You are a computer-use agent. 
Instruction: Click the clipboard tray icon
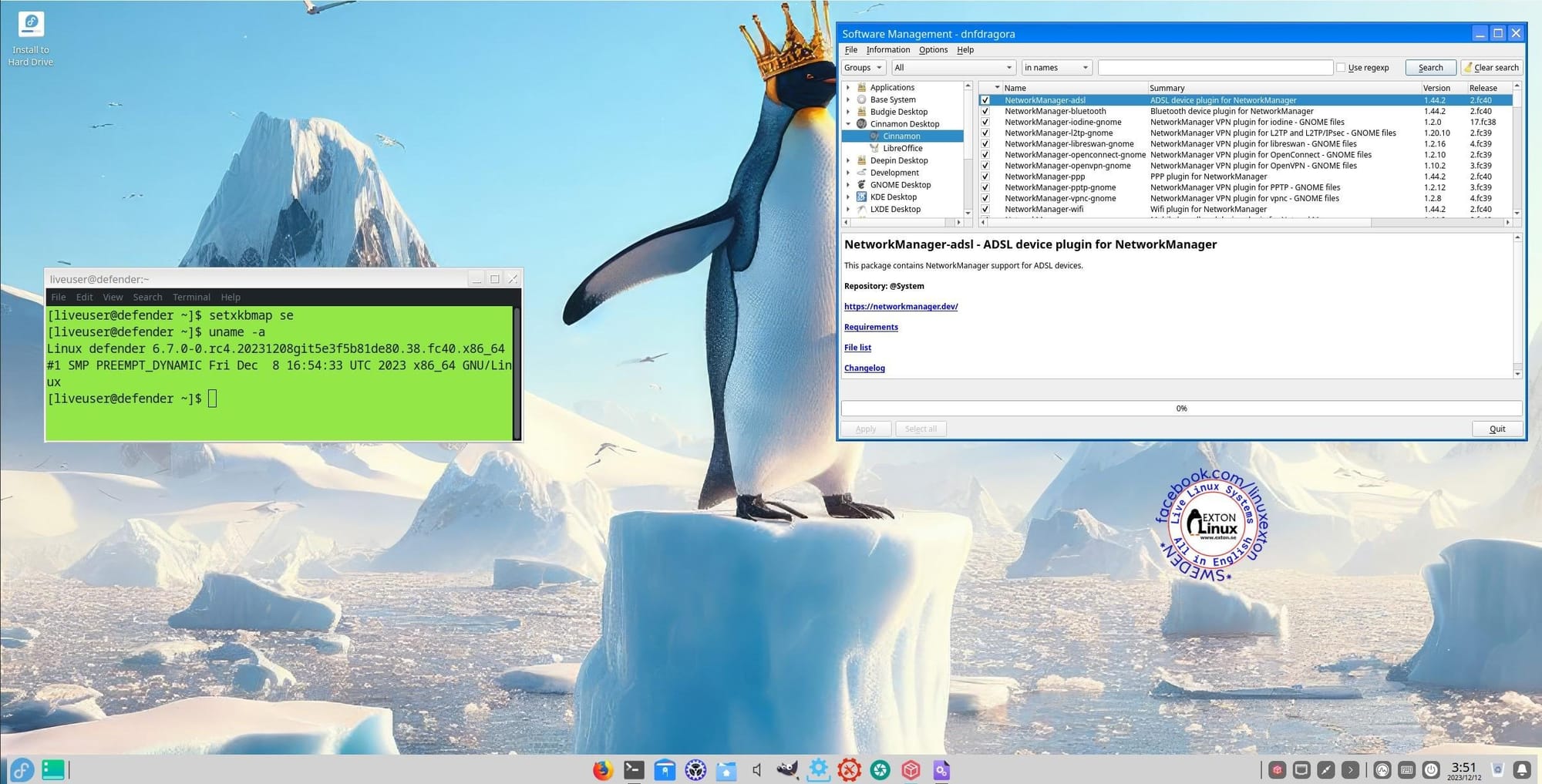click(1301, 769)
